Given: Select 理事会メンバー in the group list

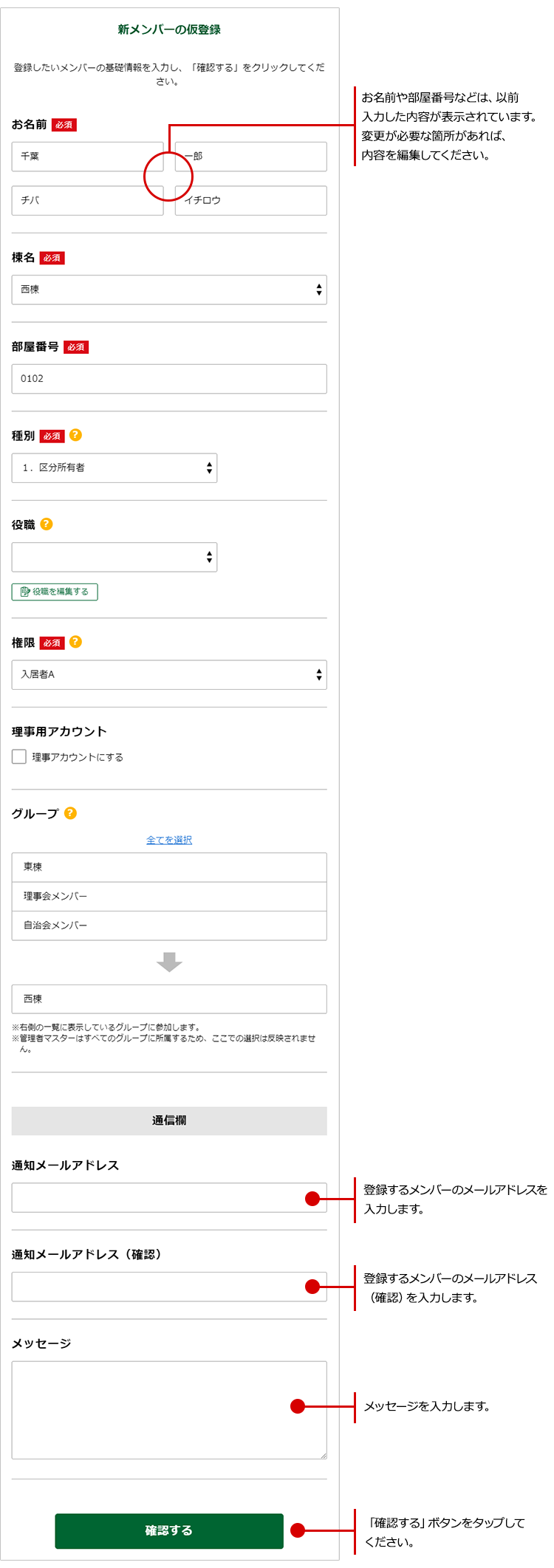Looking at the screenshot, I should [169, 896].
